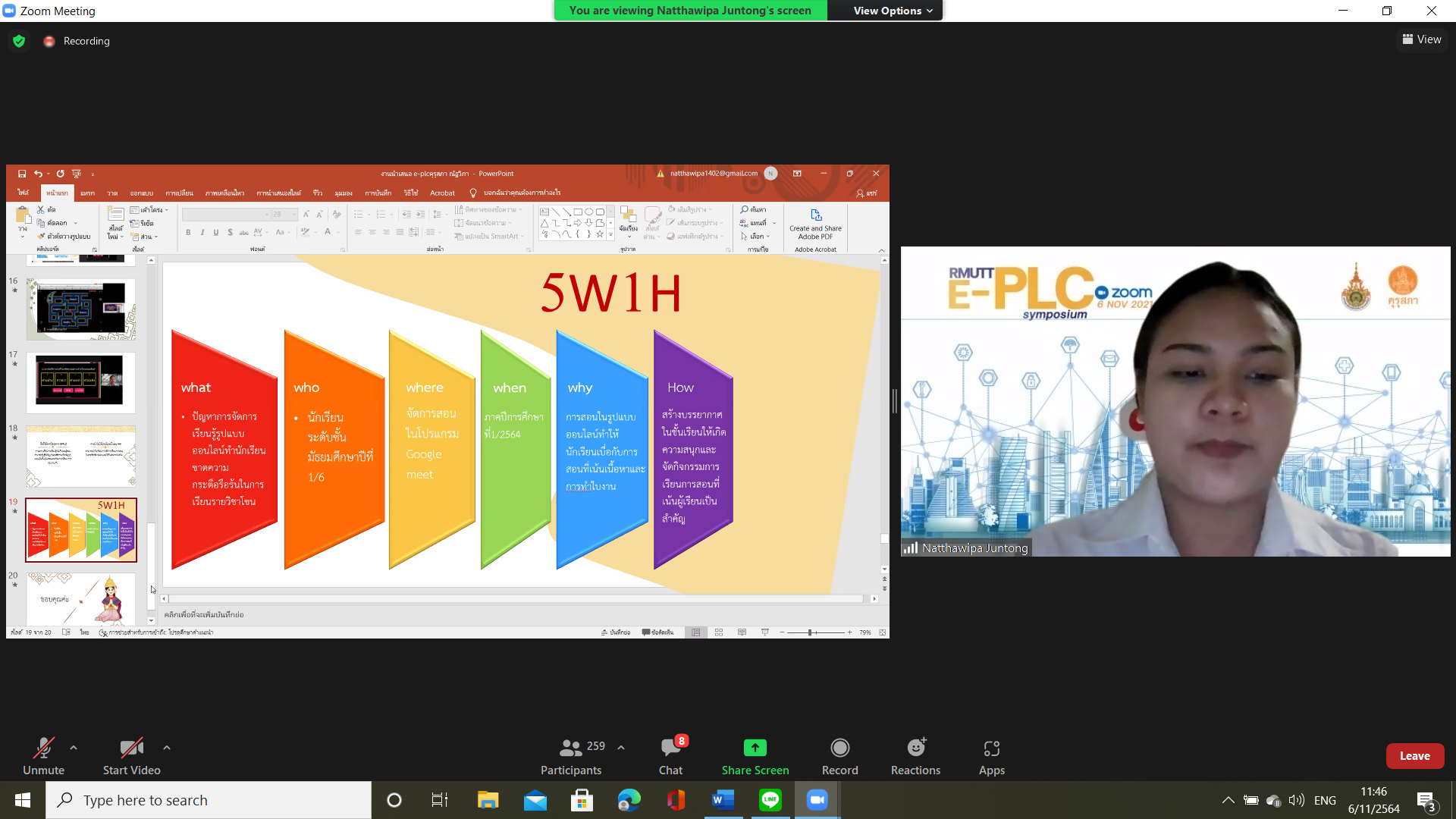Open slide Layout (เค้าโครง) dropdown
This screenshot has height=819, width=1456.
click(x=149, y=209)
